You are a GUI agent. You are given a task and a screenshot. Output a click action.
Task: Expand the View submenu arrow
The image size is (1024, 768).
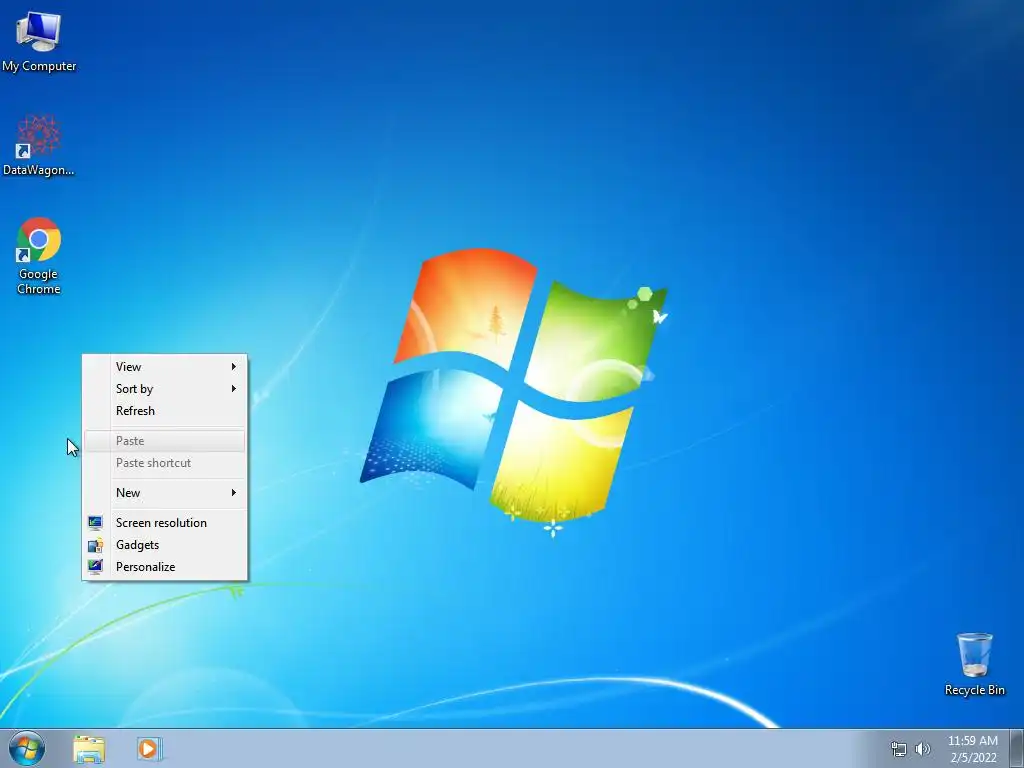[x=233, y=366]
